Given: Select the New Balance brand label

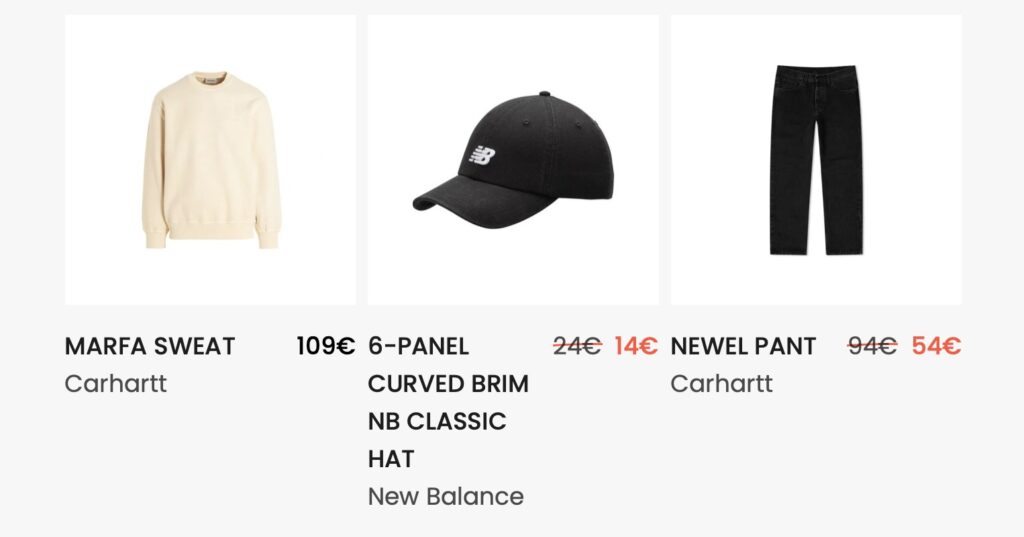Looking at the screenshot, I should coord(445,496).
